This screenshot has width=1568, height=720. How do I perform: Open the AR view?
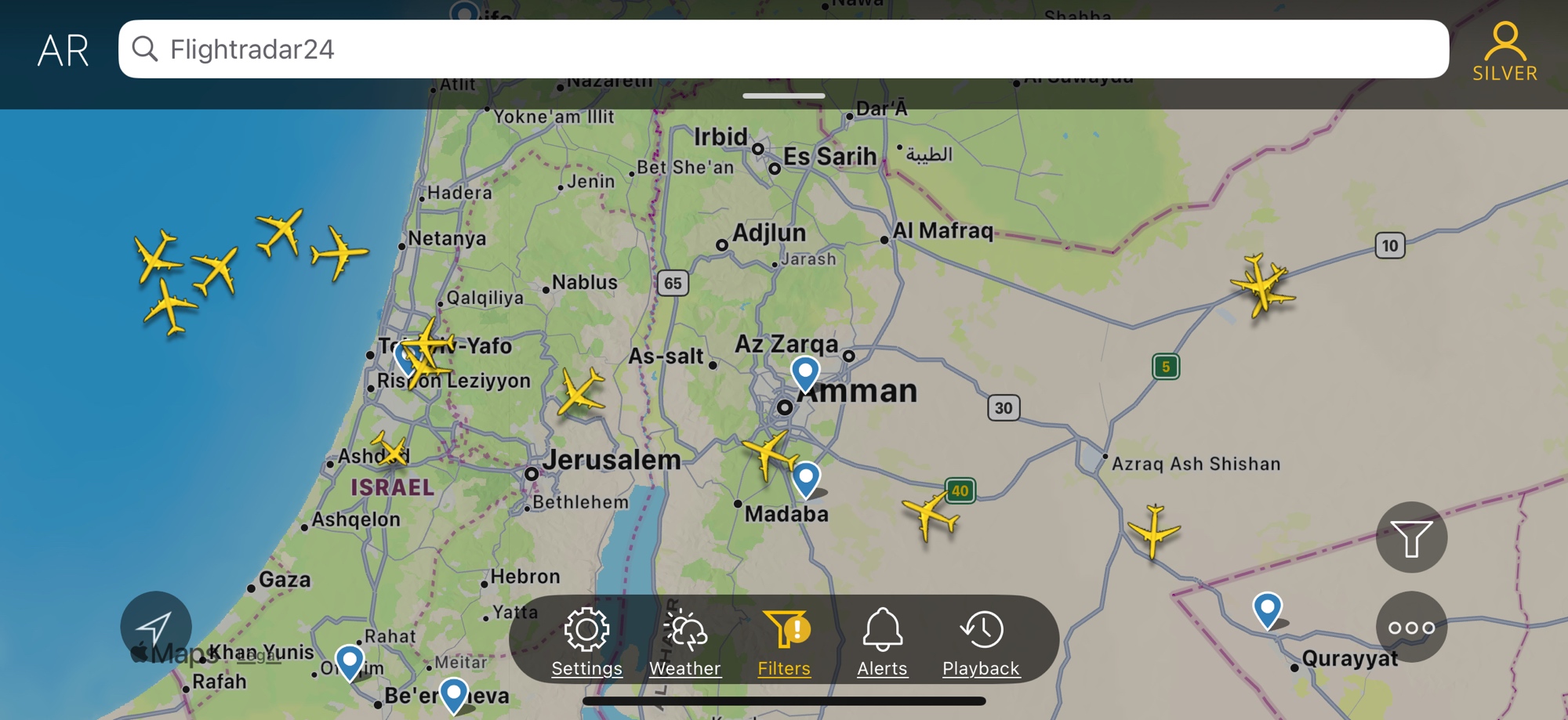point(64,50)
